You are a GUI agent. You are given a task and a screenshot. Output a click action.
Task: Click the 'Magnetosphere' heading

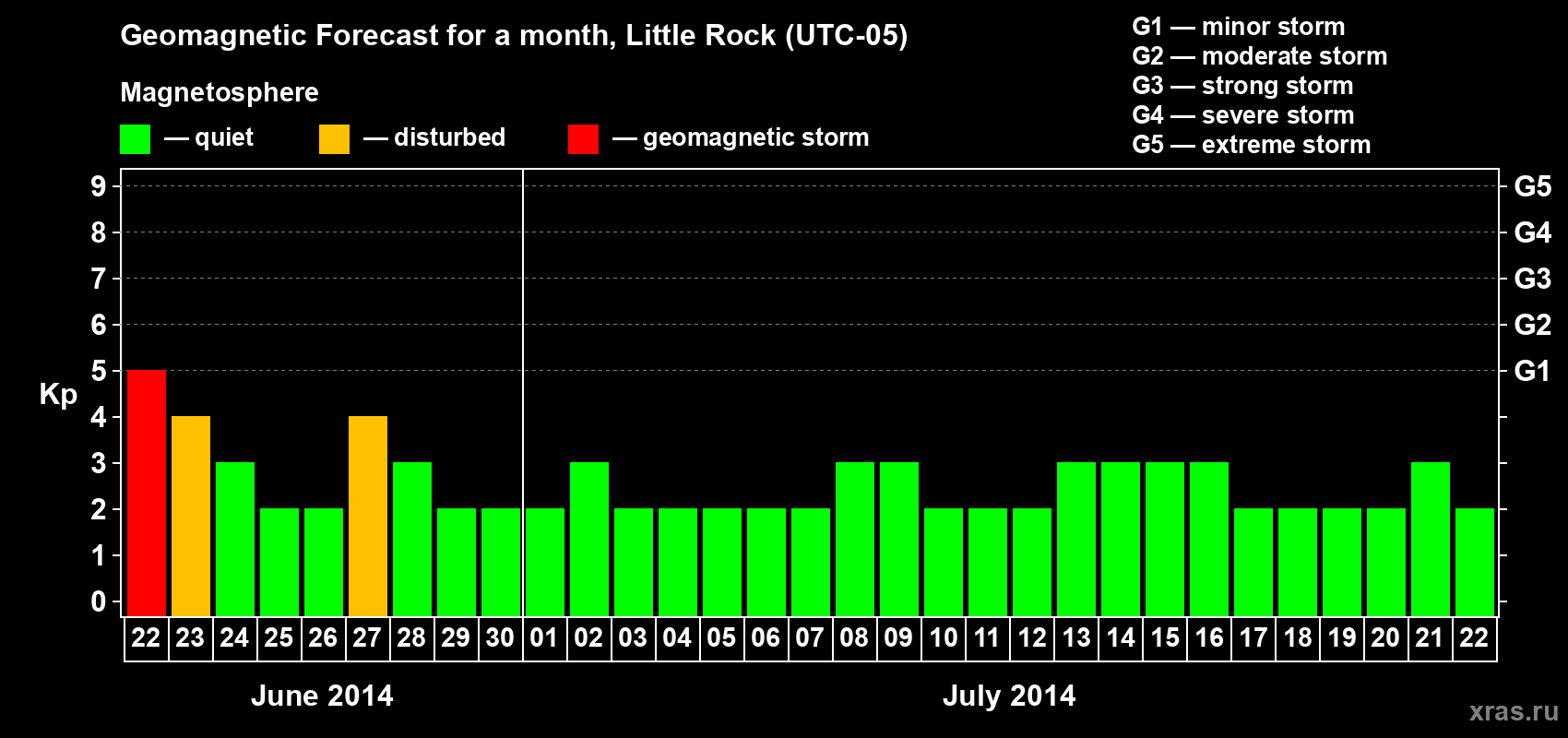tap(220, 92)
